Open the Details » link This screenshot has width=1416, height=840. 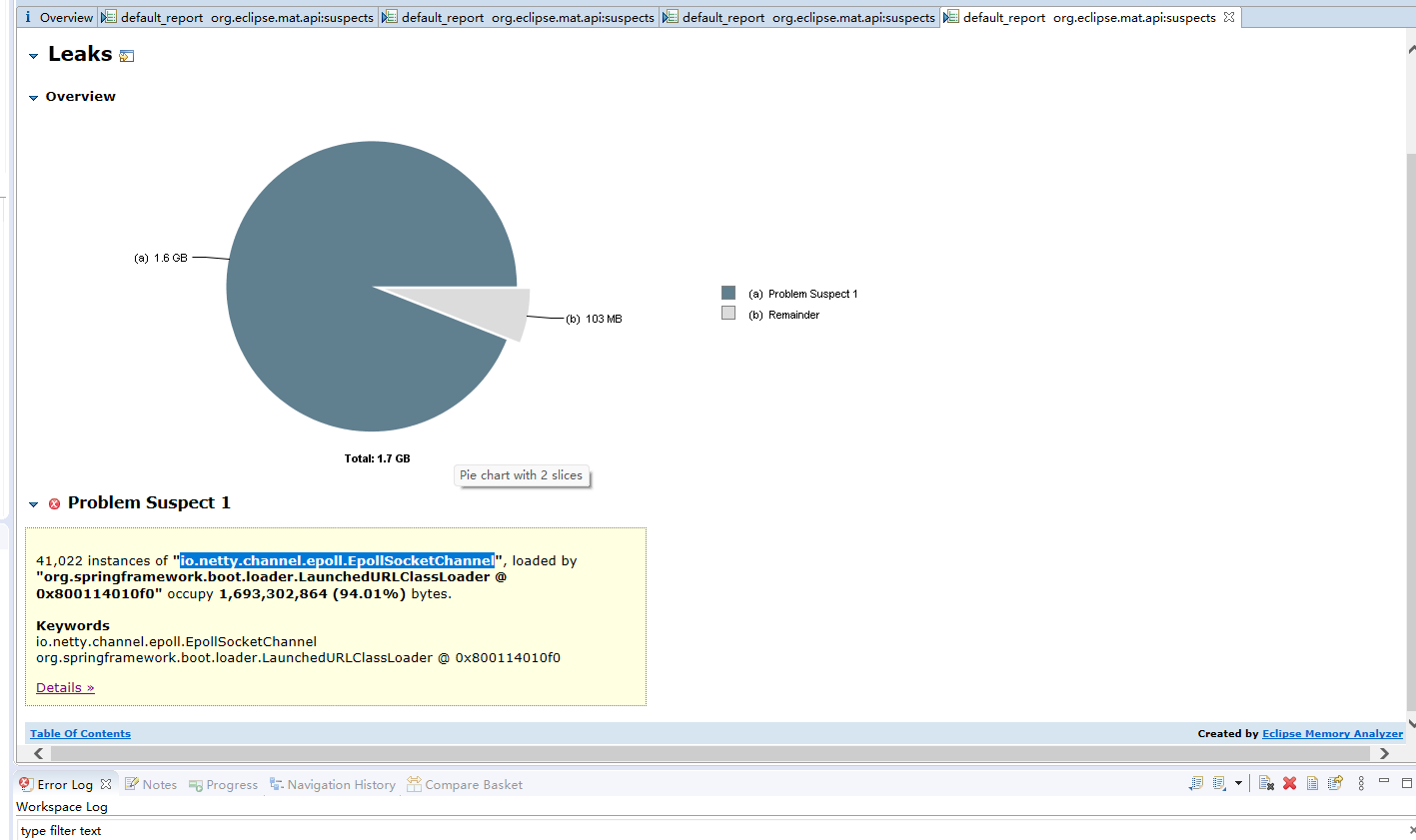click(x=65, y=687)
